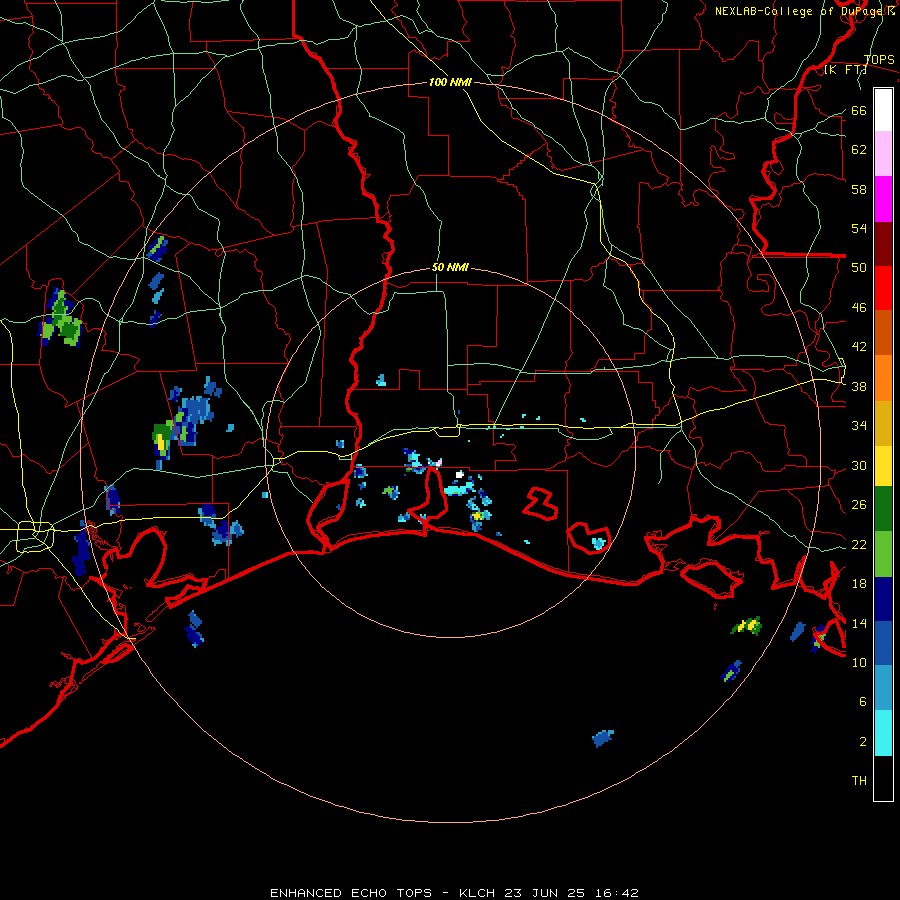
Task: Click the yellow legend swatch
Action: pos(883,465)
